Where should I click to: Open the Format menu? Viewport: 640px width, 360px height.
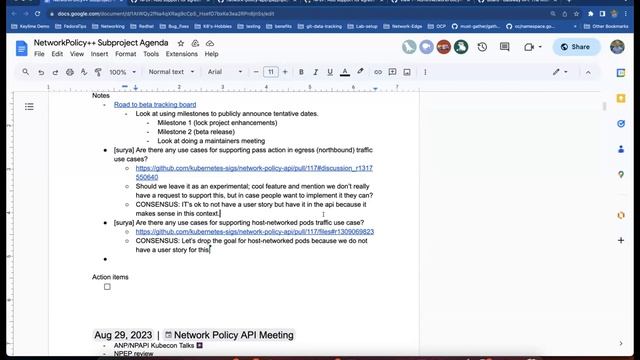click(x=126, y=54)
